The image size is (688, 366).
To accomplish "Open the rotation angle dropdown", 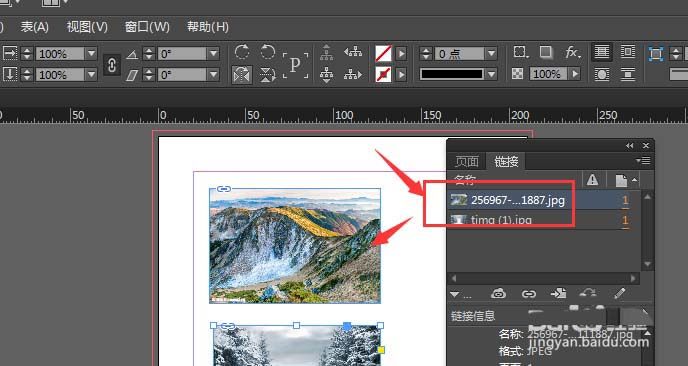I will pos(214,54).
